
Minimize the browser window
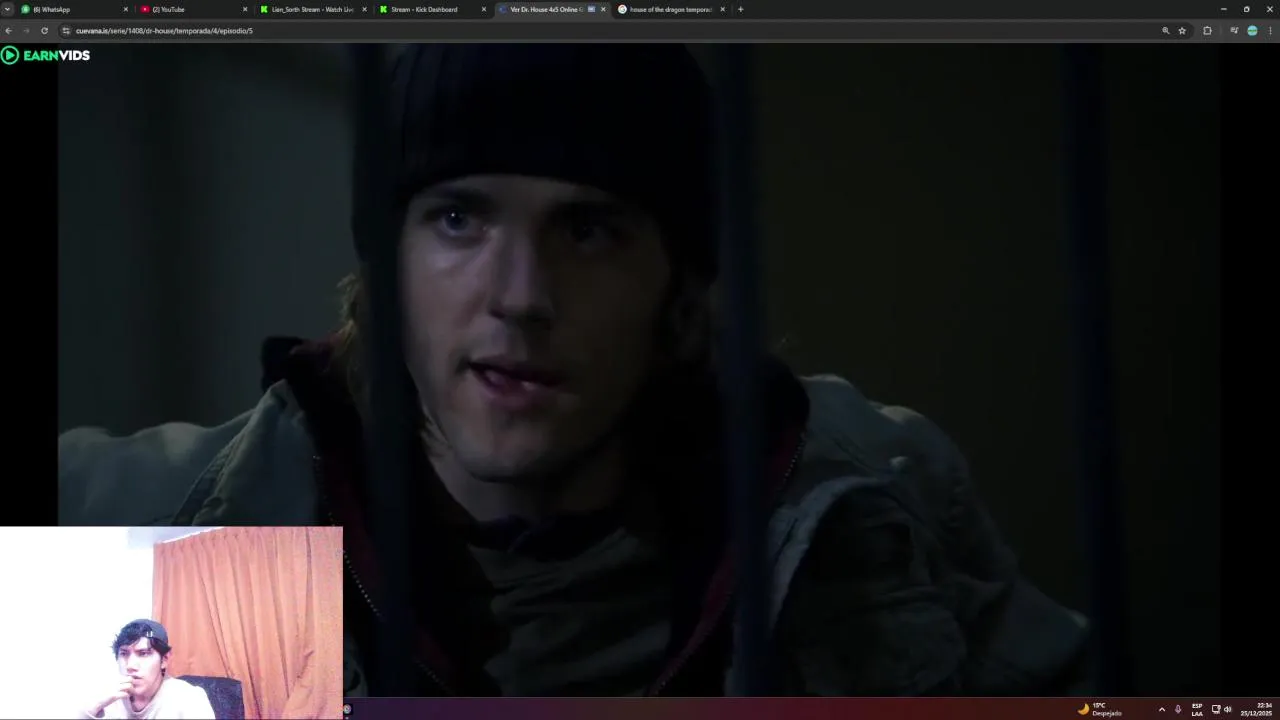click(1223, 9)
